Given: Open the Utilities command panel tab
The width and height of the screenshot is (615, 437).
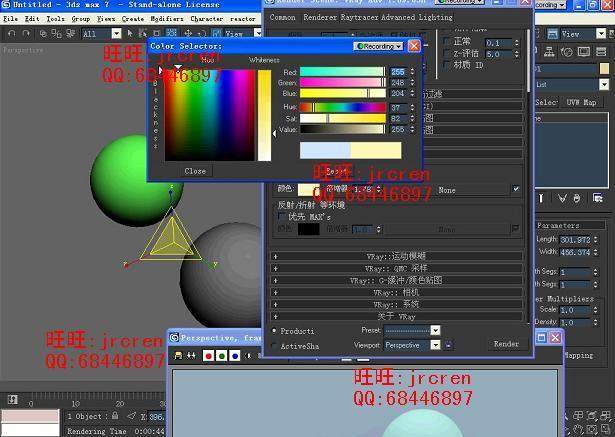Looking at the screenshot, I should pyautogui.click(x=601, y=51).
